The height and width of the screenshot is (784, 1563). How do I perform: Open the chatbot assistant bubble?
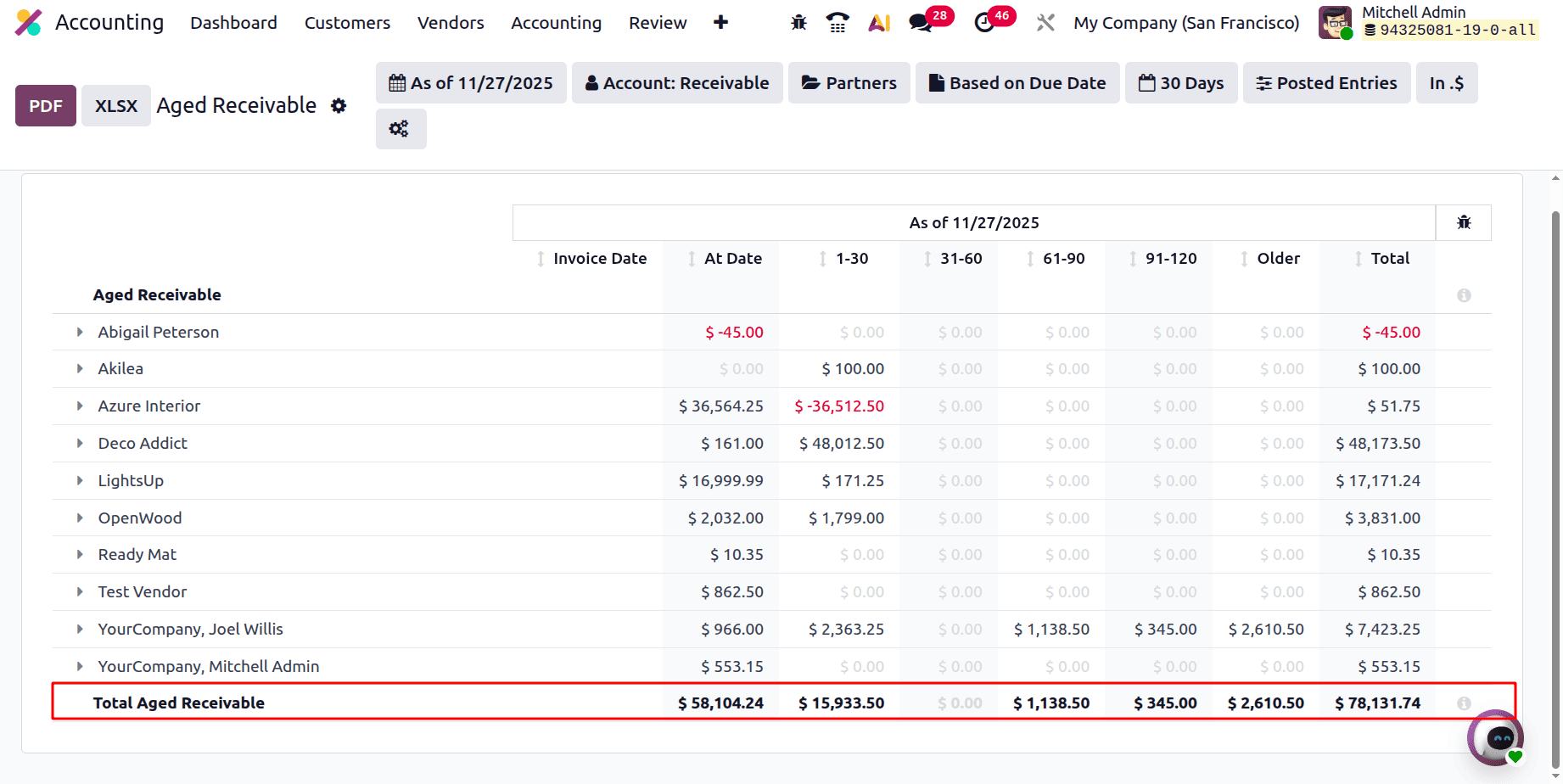point(1495,737)
